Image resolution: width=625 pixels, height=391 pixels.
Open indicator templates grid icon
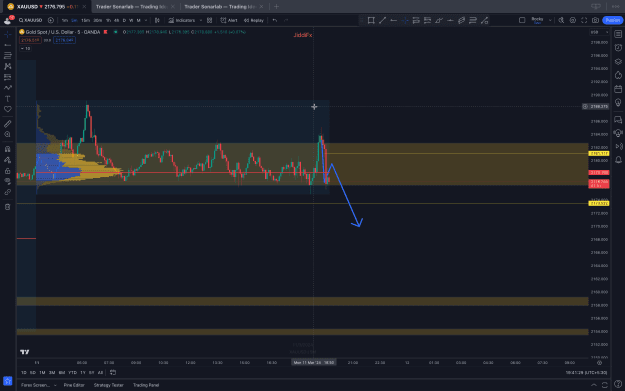pyautogui.click(x=210, y=20)
